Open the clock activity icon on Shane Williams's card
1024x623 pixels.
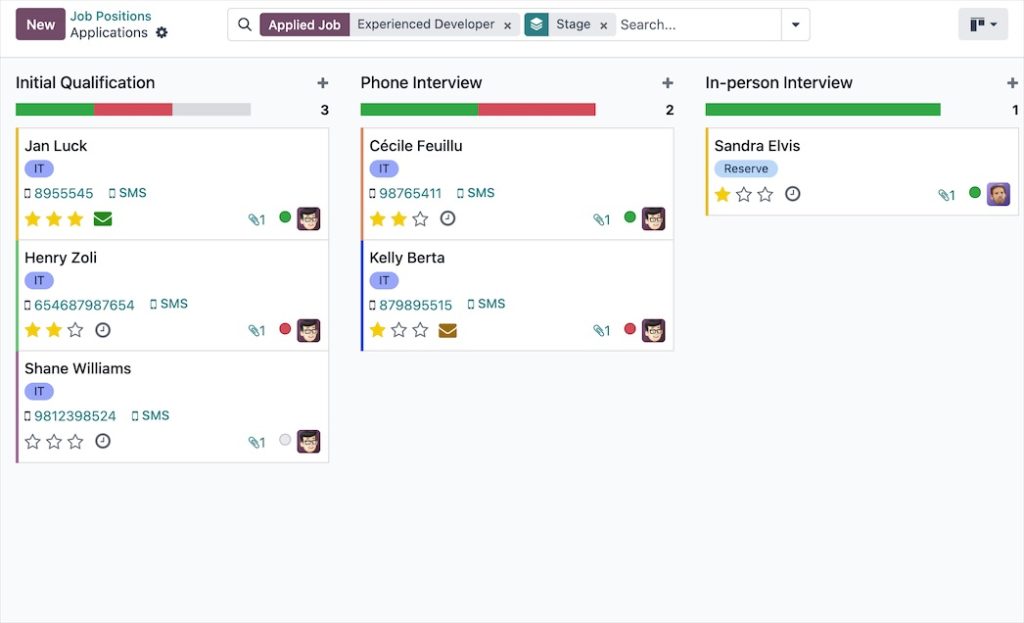[103, 440]
